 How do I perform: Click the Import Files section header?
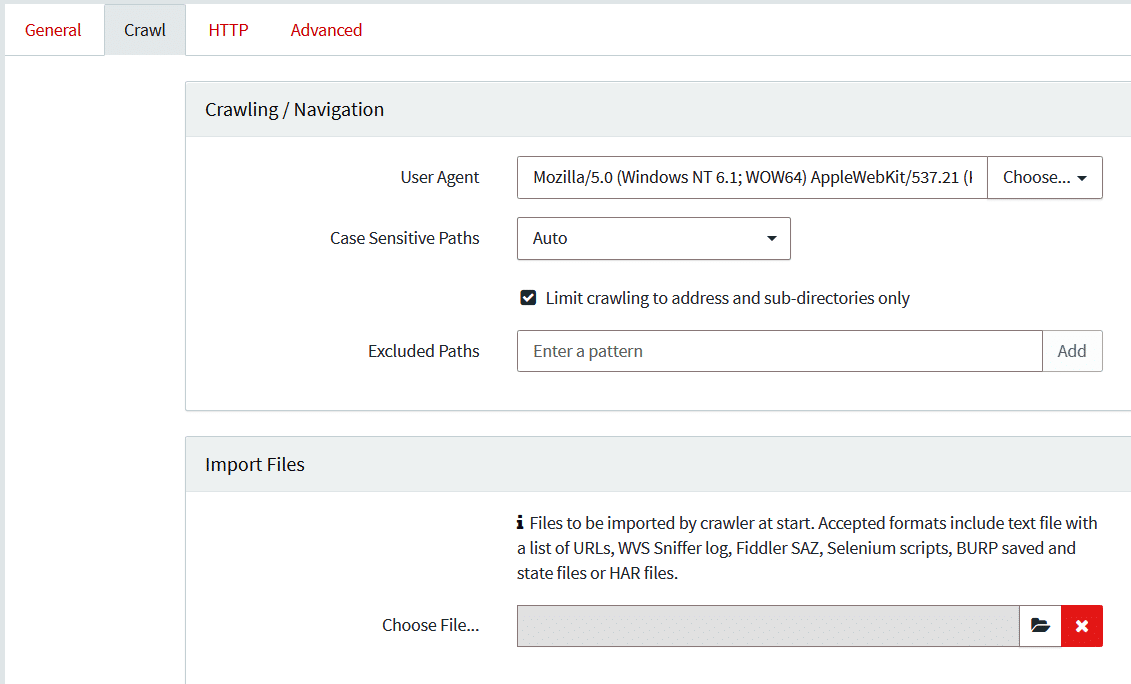(x=255, y=465)
